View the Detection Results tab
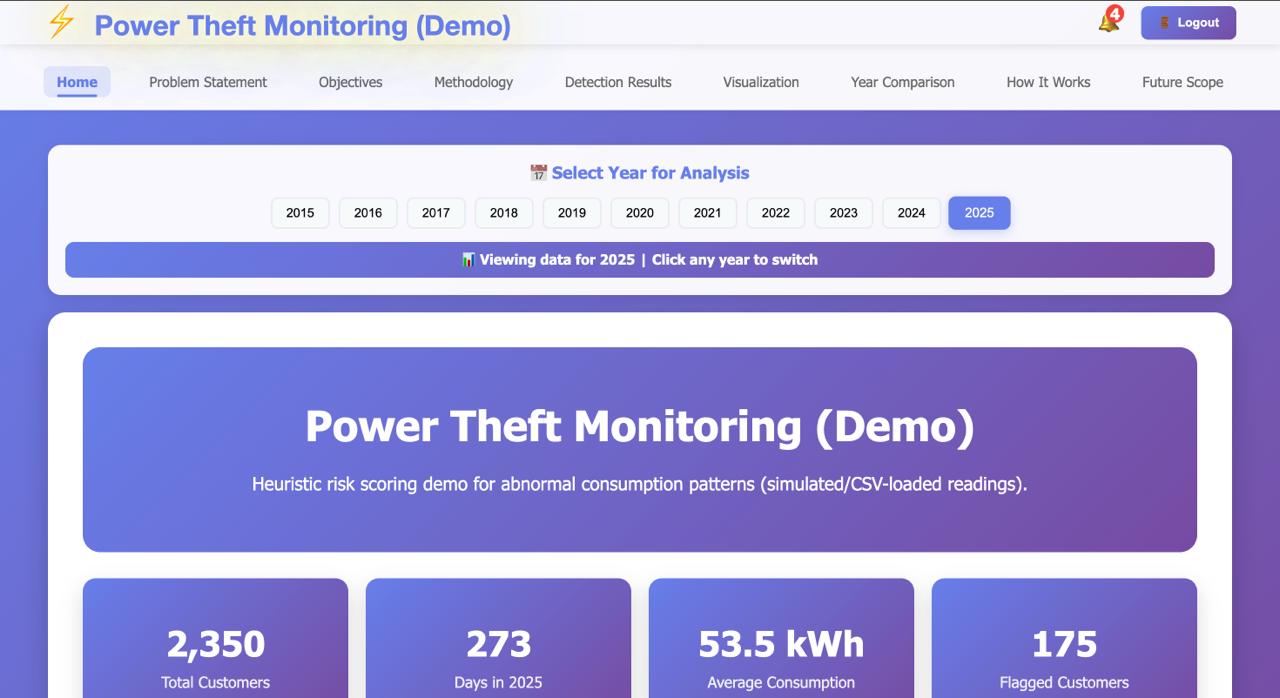Screen dimensions: 1280x698 pyautogui.click(x=618, y=82)
